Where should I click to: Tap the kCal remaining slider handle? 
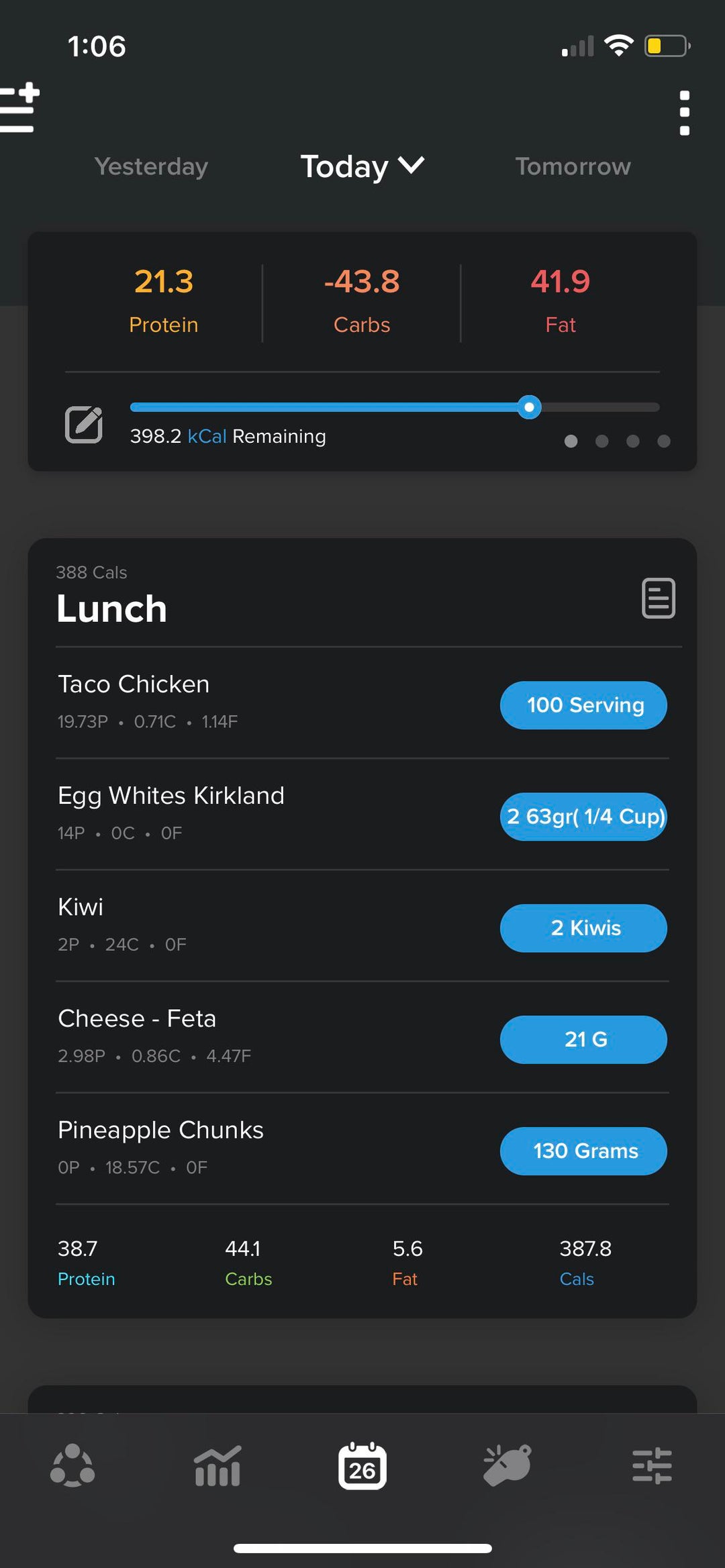pos(530,407)
